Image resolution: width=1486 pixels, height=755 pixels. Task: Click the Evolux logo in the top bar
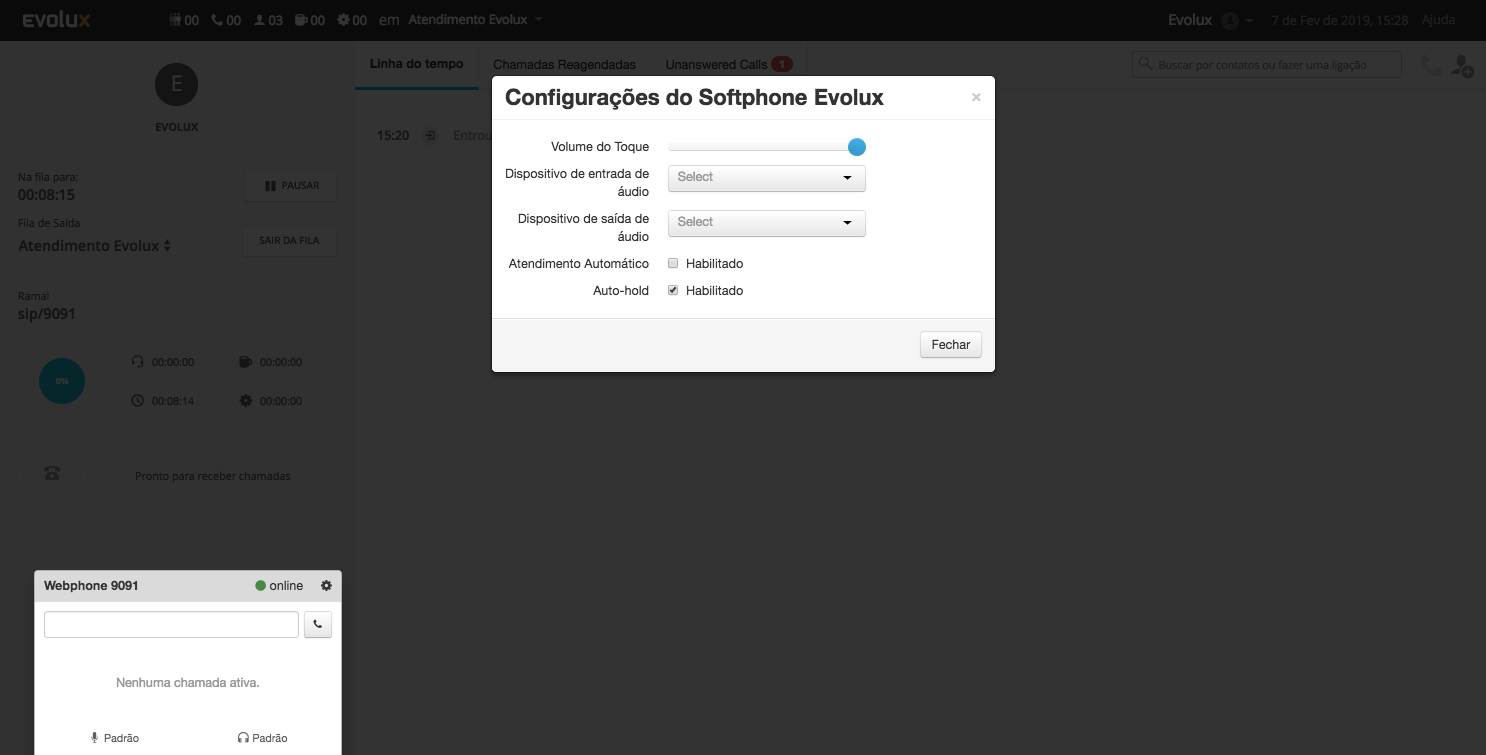[56, 20]
